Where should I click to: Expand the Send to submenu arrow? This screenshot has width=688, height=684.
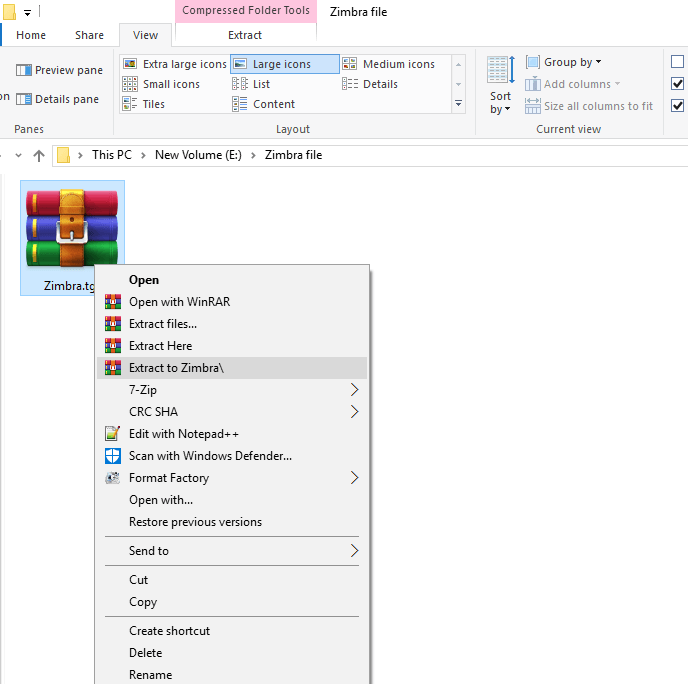point(355,551)
